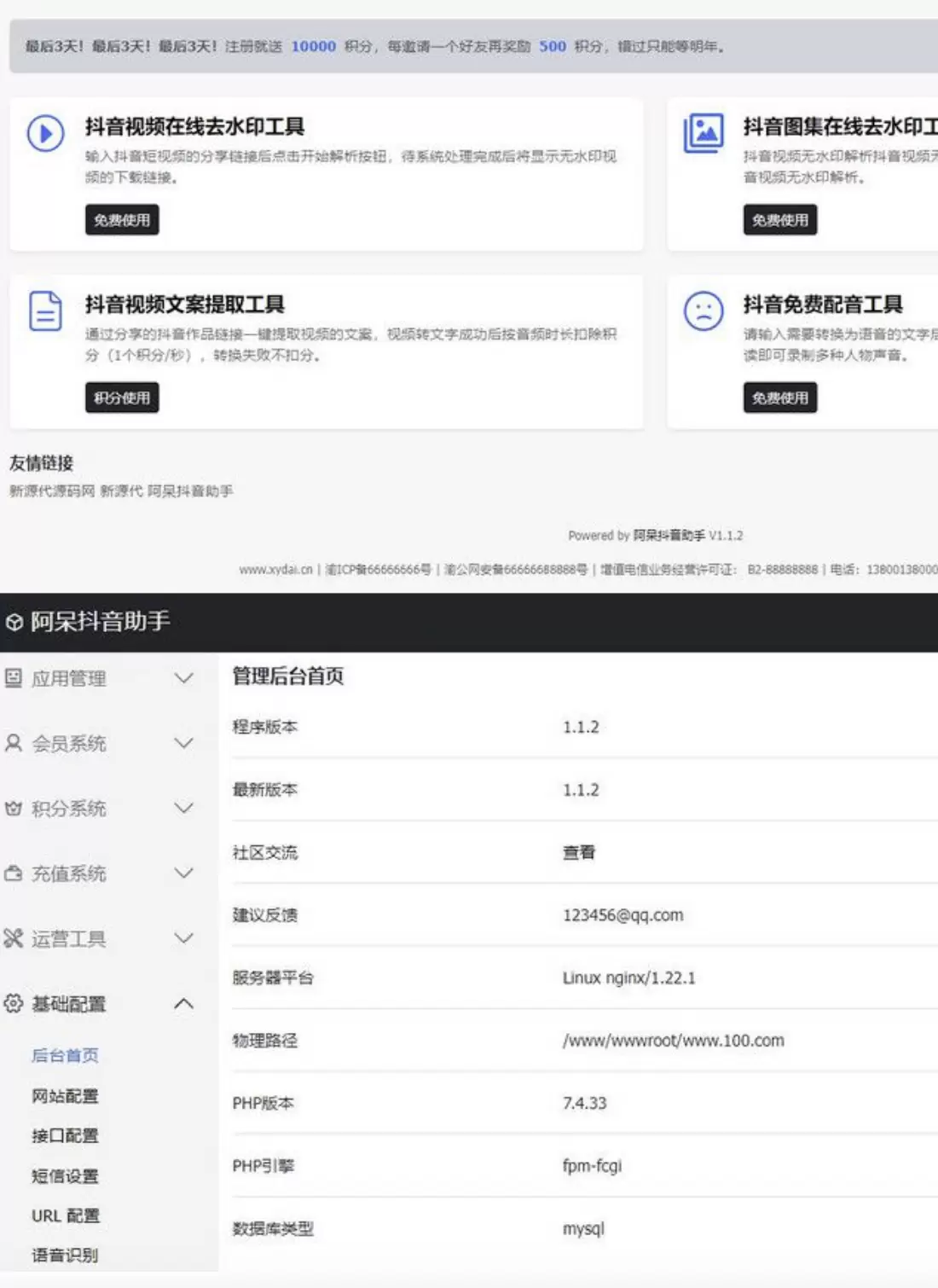Open 基础配置 in the sidebar
This screenshot has height=1288, width=938.
pos(69,1004)
